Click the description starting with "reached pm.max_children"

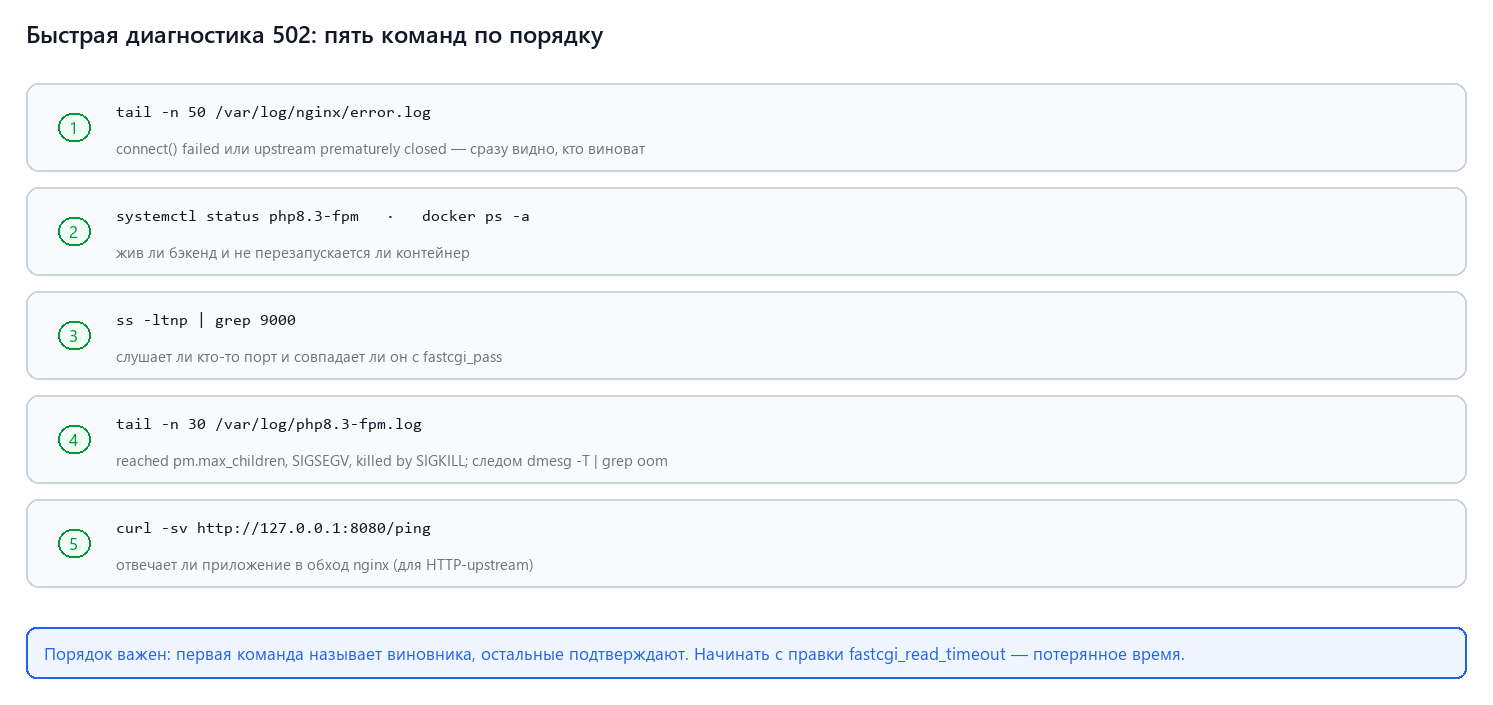coord(392,461)
